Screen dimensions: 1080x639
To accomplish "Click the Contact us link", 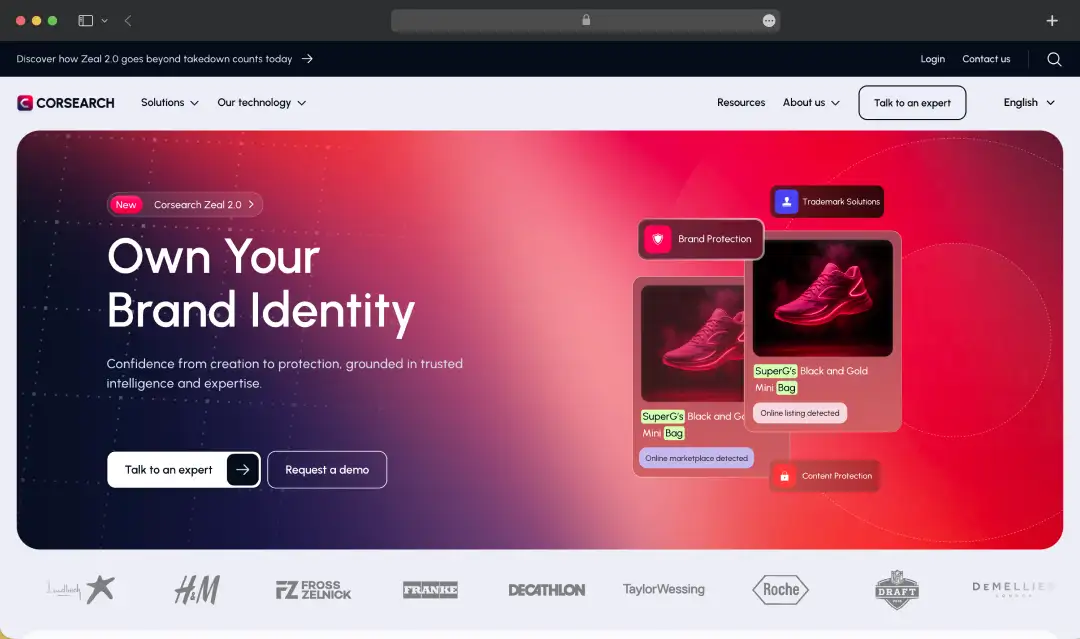I will click(x=986, y=59).
